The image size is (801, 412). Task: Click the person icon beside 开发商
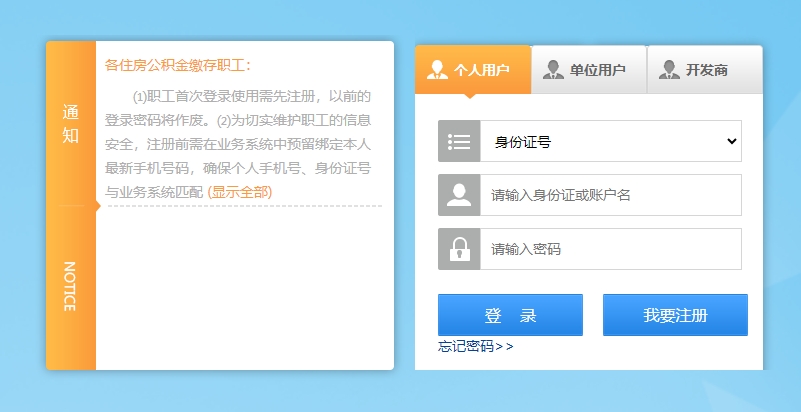[x=669, y=69]
